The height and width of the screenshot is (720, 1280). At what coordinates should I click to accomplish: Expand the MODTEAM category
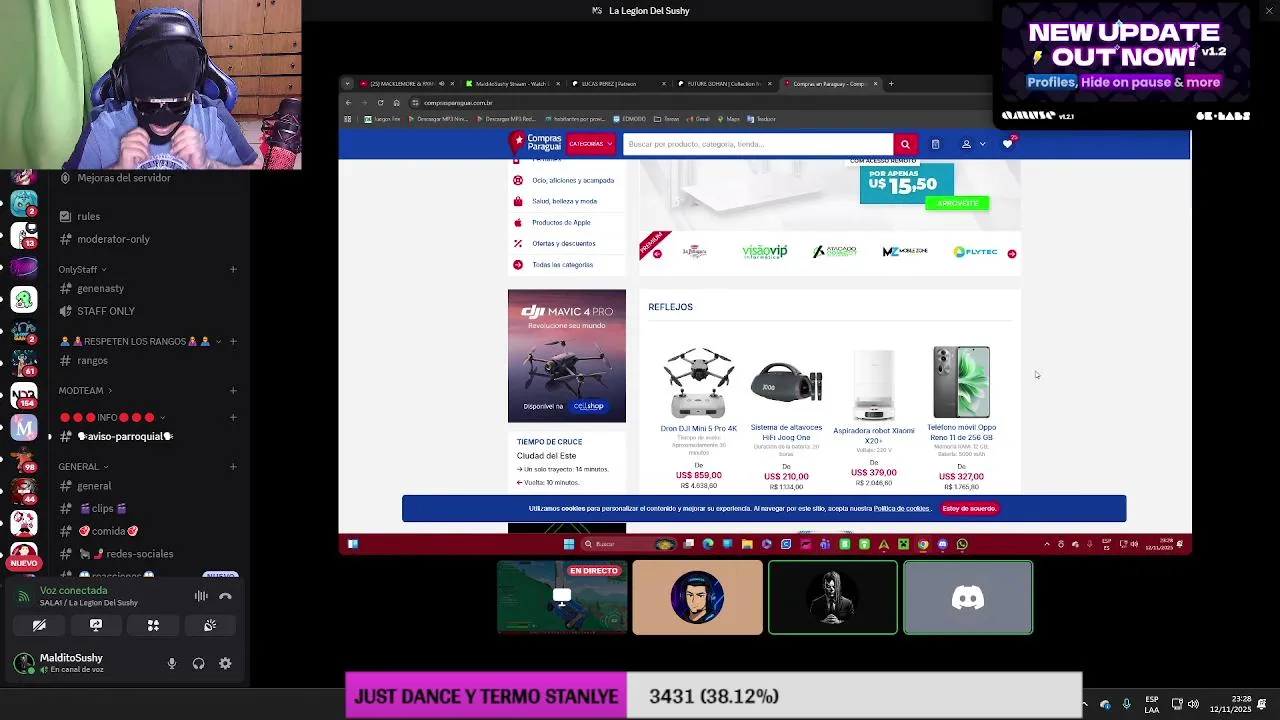tap(85, 391)
